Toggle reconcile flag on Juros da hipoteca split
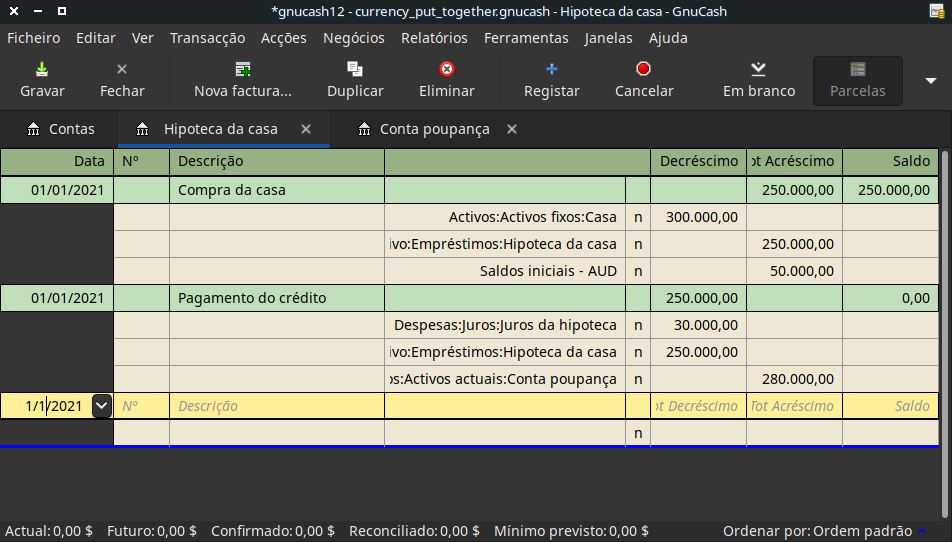 (638, 325)
